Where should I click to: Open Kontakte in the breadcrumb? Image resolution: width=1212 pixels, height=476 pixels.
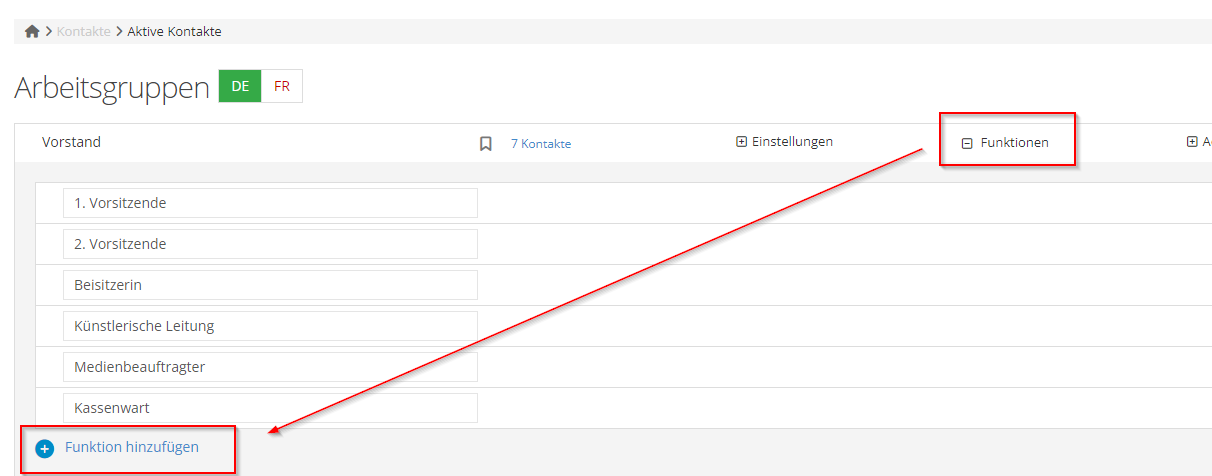coord(84,32)
